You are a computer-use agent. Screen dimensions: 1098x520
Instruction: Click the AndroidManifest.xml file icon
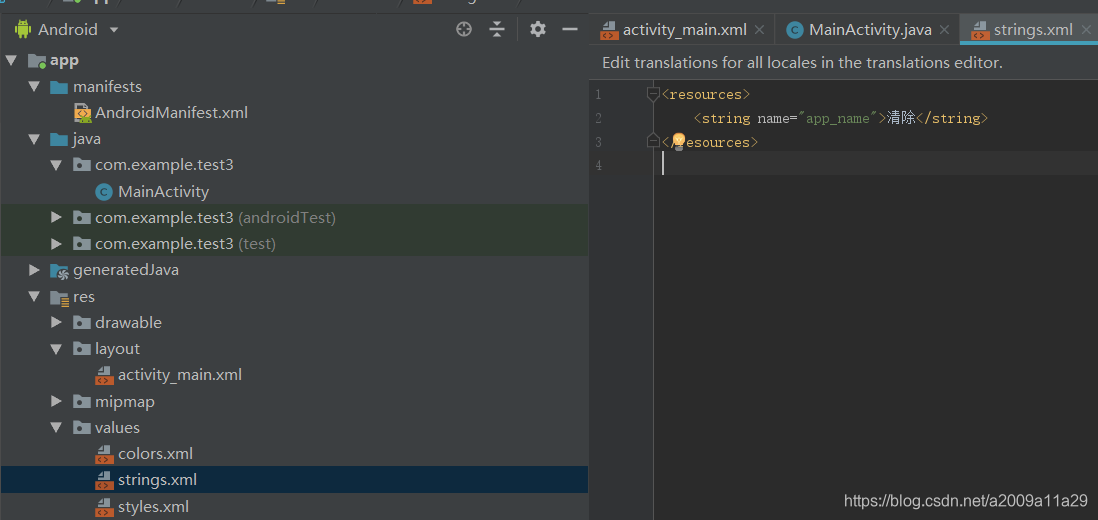tap(83, 113)
